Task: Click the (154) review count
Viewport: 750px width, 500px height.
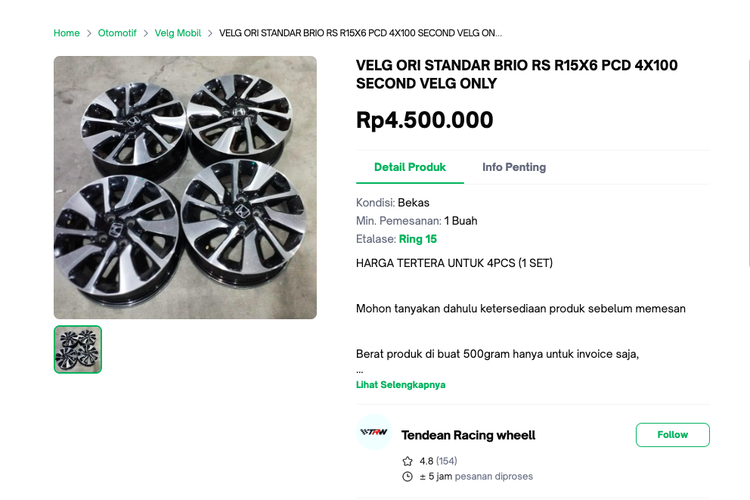Action: coord(446,461)
